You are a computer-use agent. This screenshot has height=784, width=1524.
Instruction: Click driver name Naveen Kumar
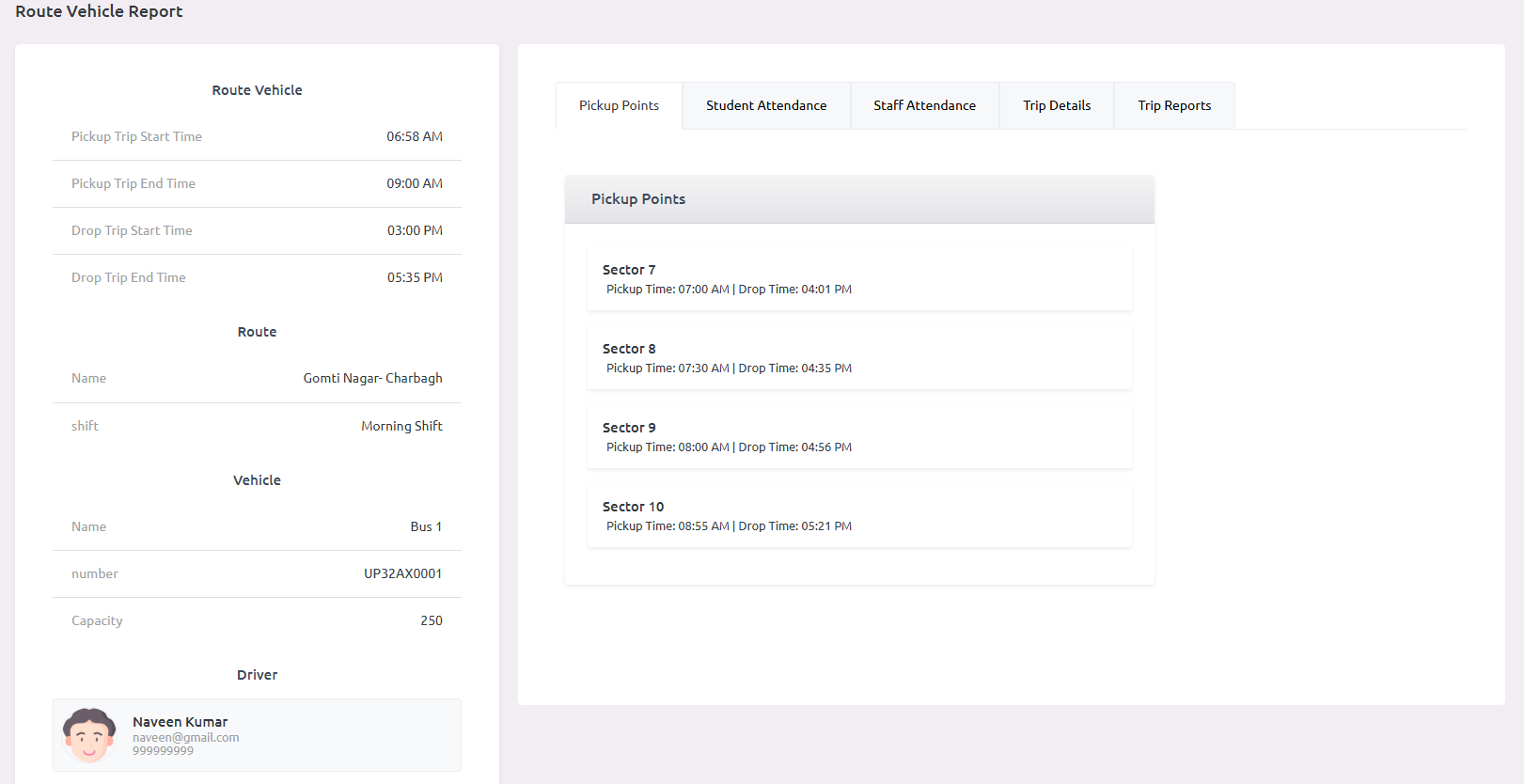180,722
